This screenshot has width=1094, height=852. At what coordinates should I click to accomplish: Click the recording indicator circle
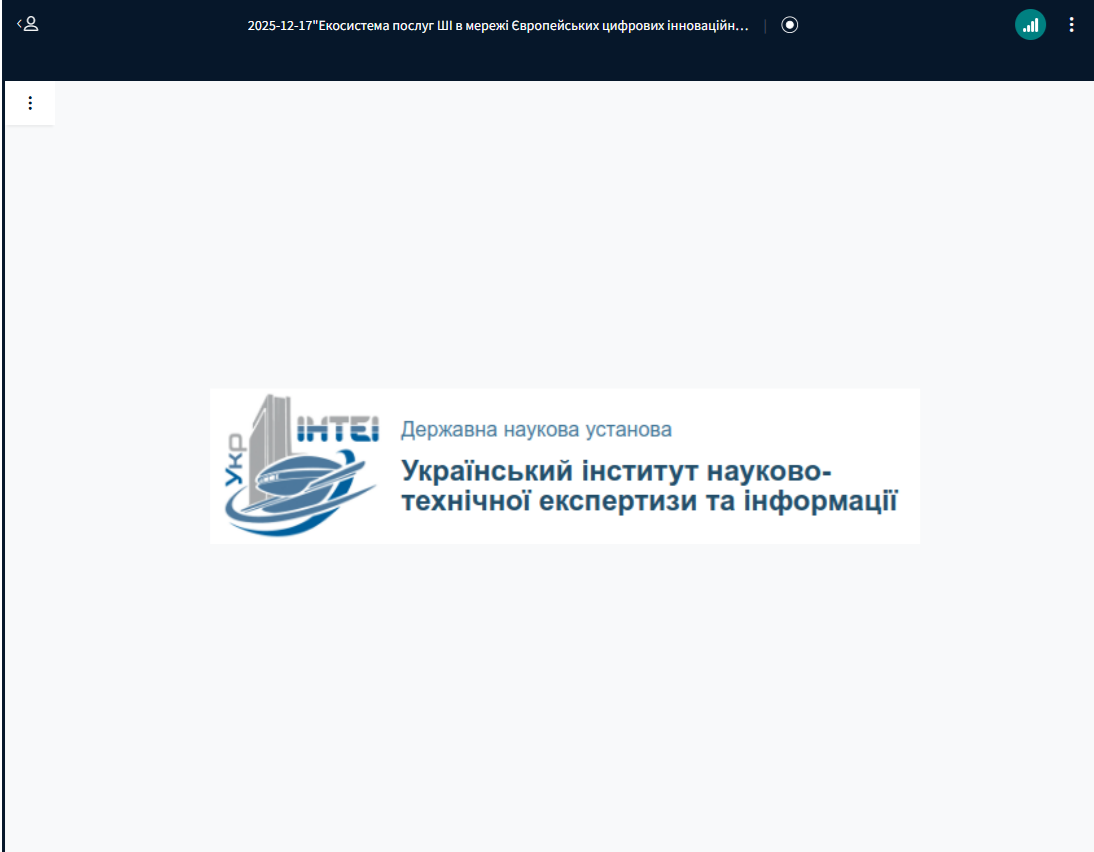pos(789,26)
